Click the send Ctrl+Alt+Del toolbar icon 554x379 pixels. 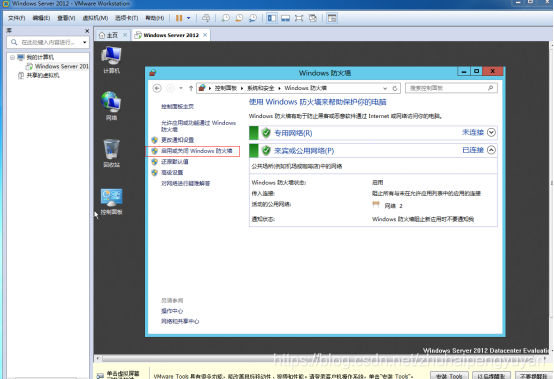pyautogui.click(x=206, y=18)
